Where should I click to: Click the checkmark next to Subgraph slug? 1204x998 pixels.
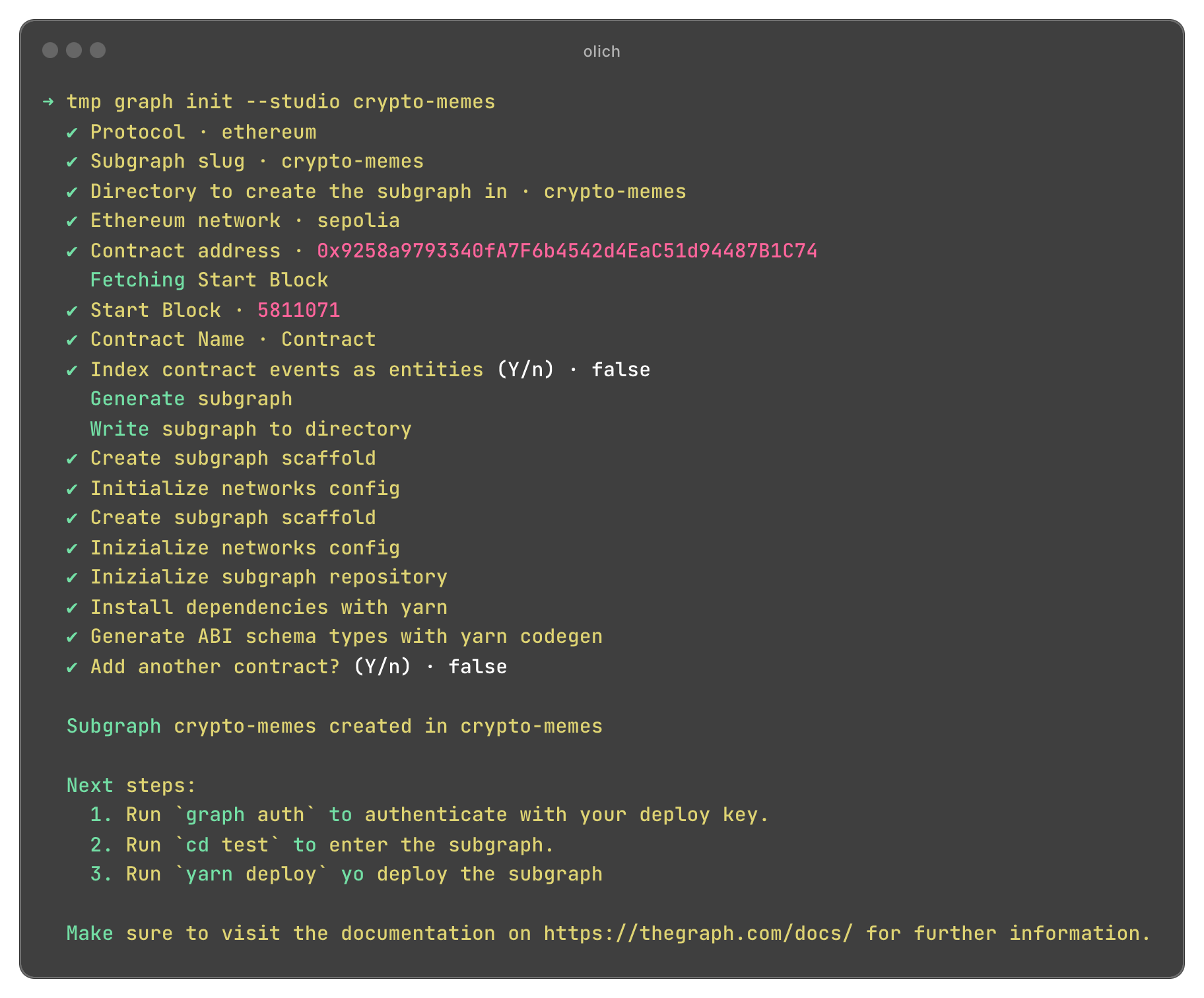72,162
